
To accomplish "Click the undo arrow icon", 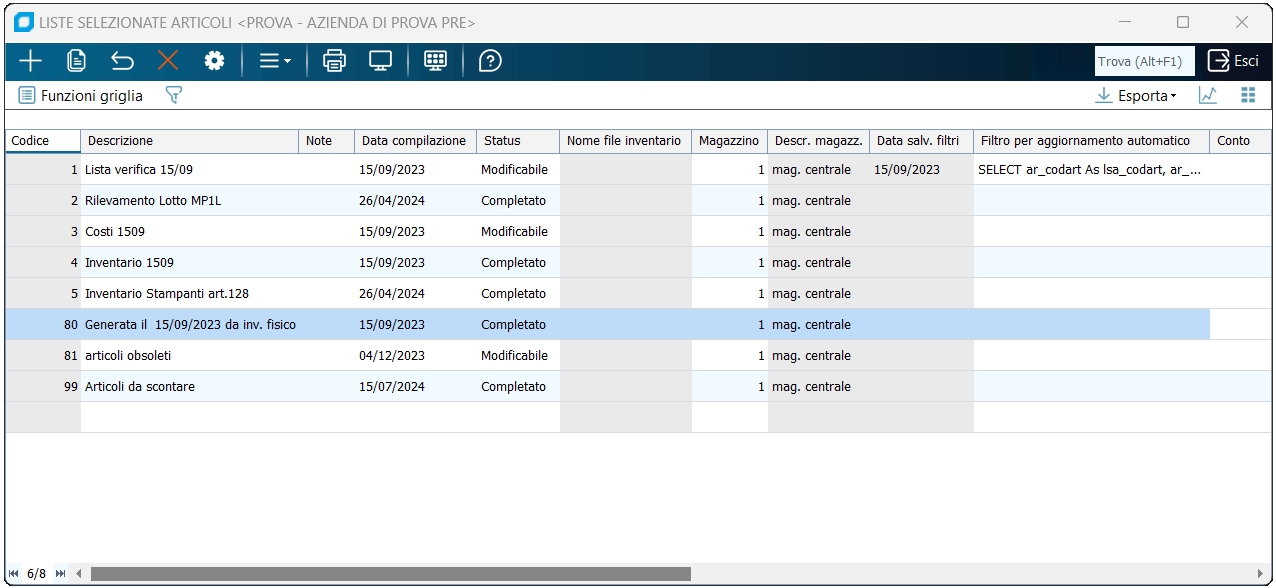I will [x=122, y=61].
